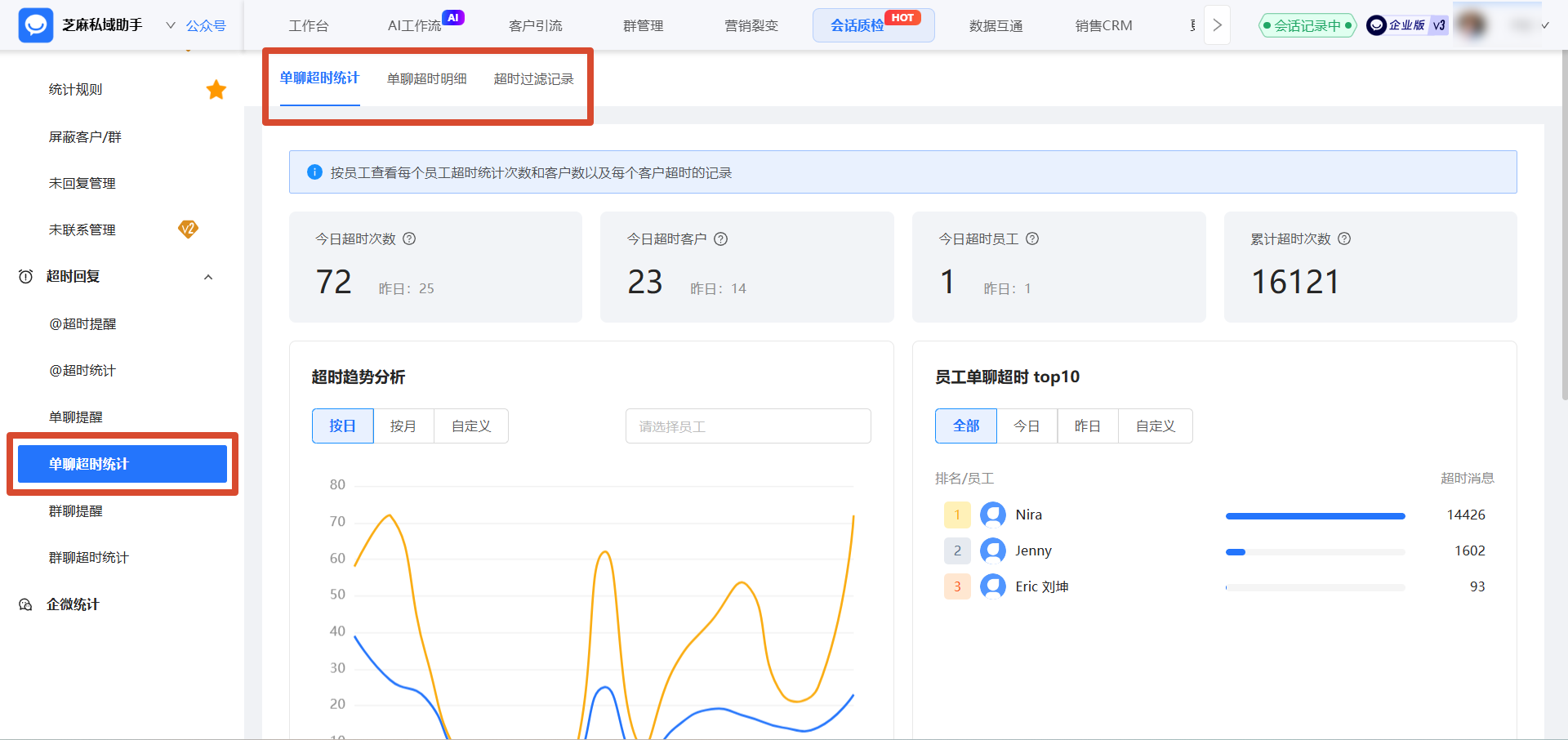Image resolution: width=1568 pixels, height=740 pixels.
Task: Click rank 3 badge for Eric
Action: tap(957, 586)
